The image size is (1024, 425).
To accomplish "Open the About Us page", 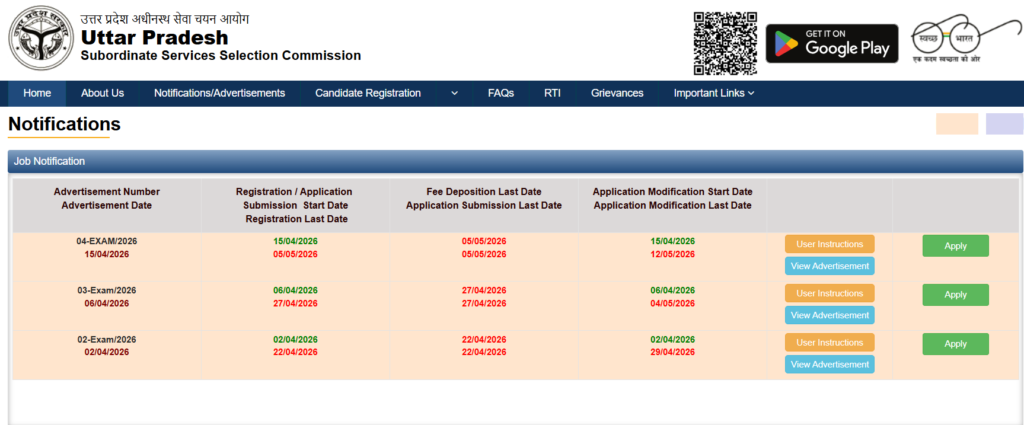I will 102,93.
